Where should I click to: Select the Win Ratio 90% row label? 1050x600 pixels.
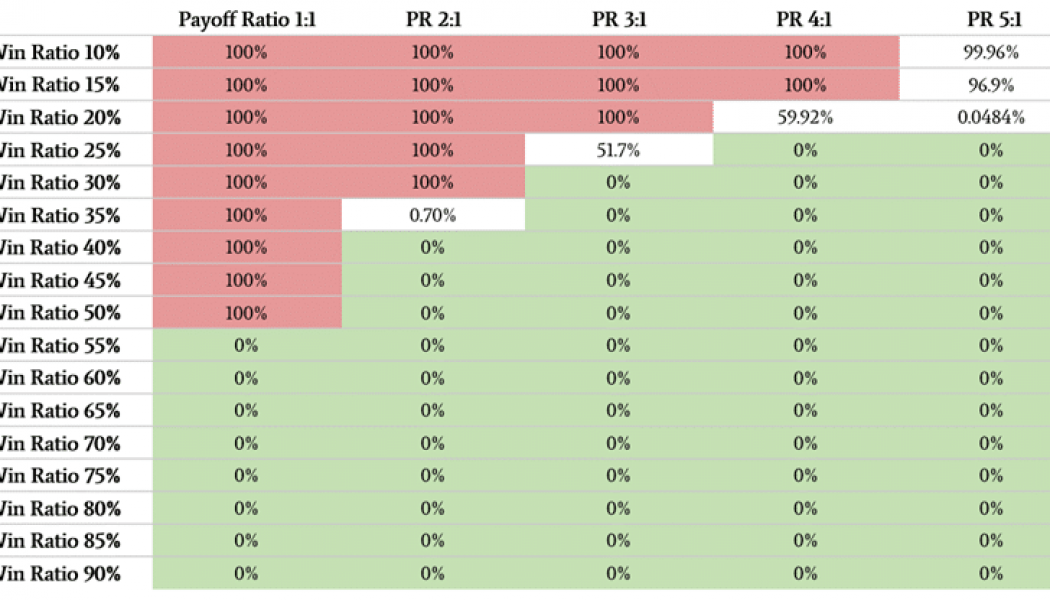click(60, 574)
